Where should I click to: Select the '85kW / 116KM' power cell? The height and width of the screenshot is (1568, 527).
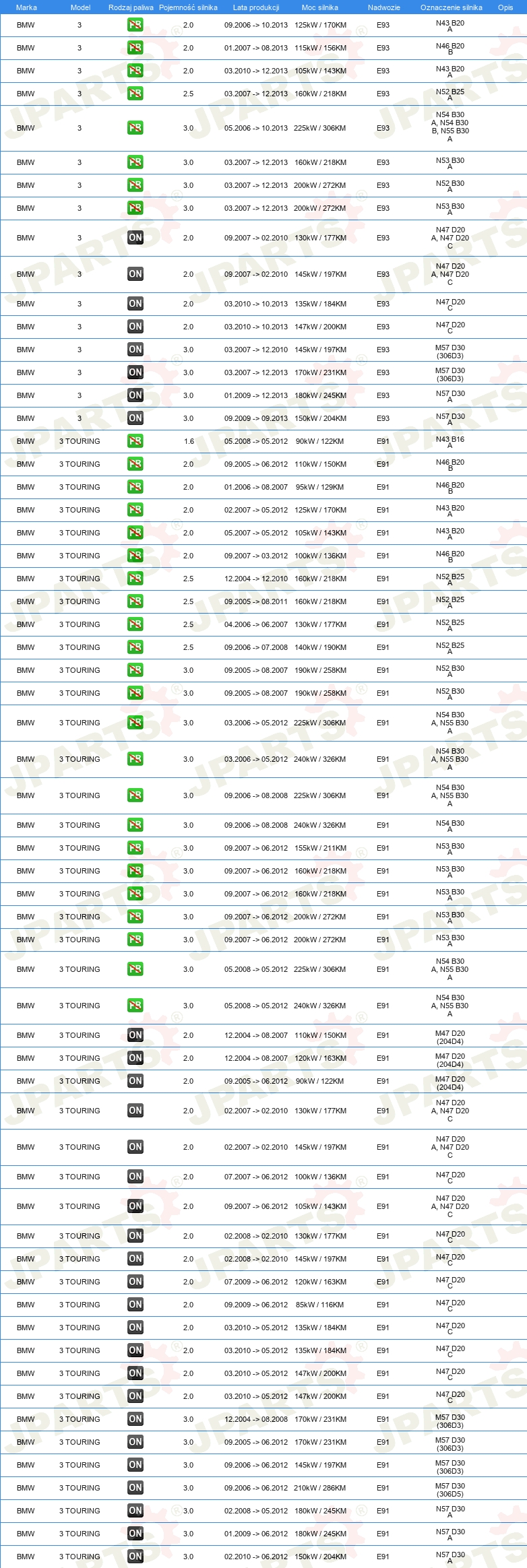point(320,1305)
